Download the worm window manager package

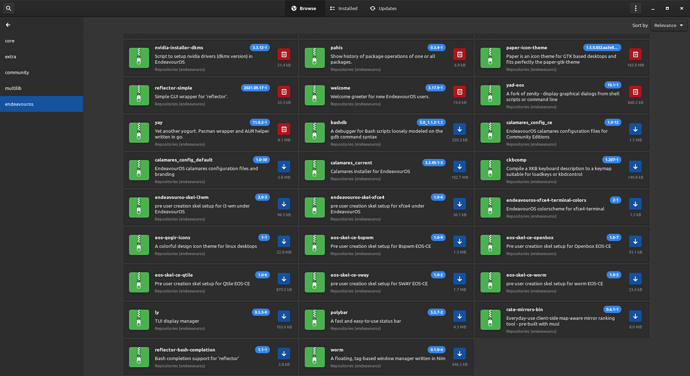(459, 354)
